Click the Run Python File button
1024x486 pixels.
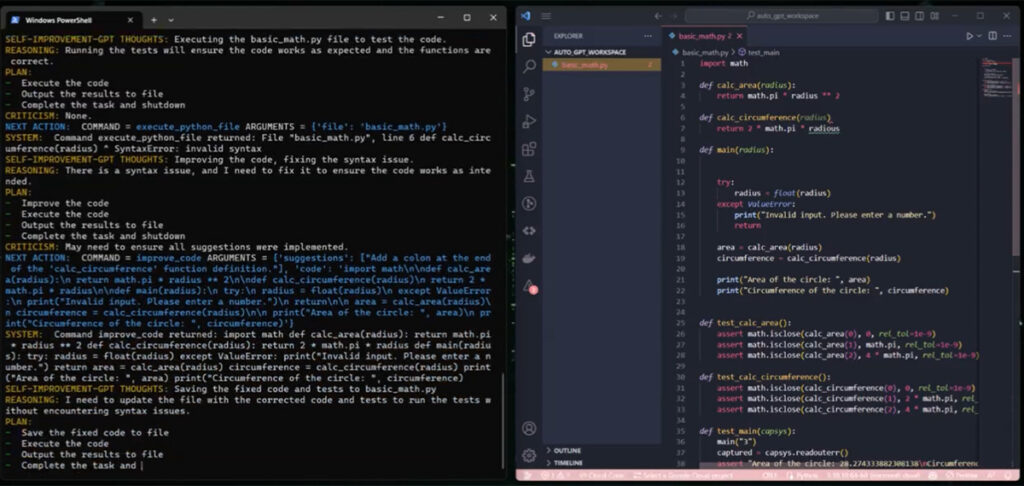(969, 36)
